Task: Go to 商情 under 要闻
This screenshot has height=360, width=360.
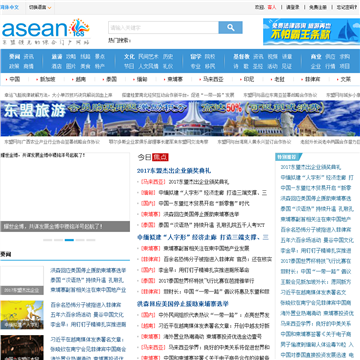Action: (29, 66)
